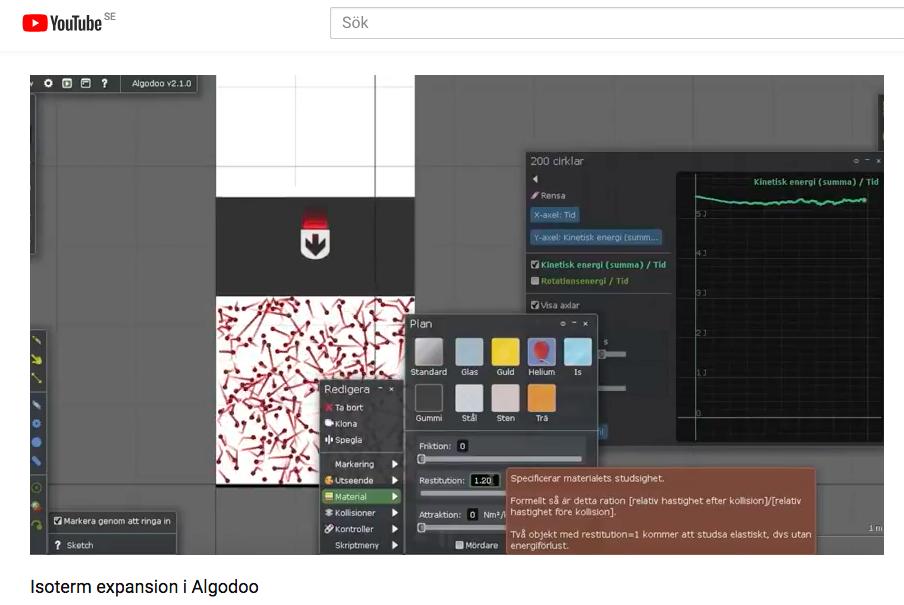This screenshot has height=605, width=904.
Task: Click the Kinetisk energi plot area
Action: click(x=779, y=307)
